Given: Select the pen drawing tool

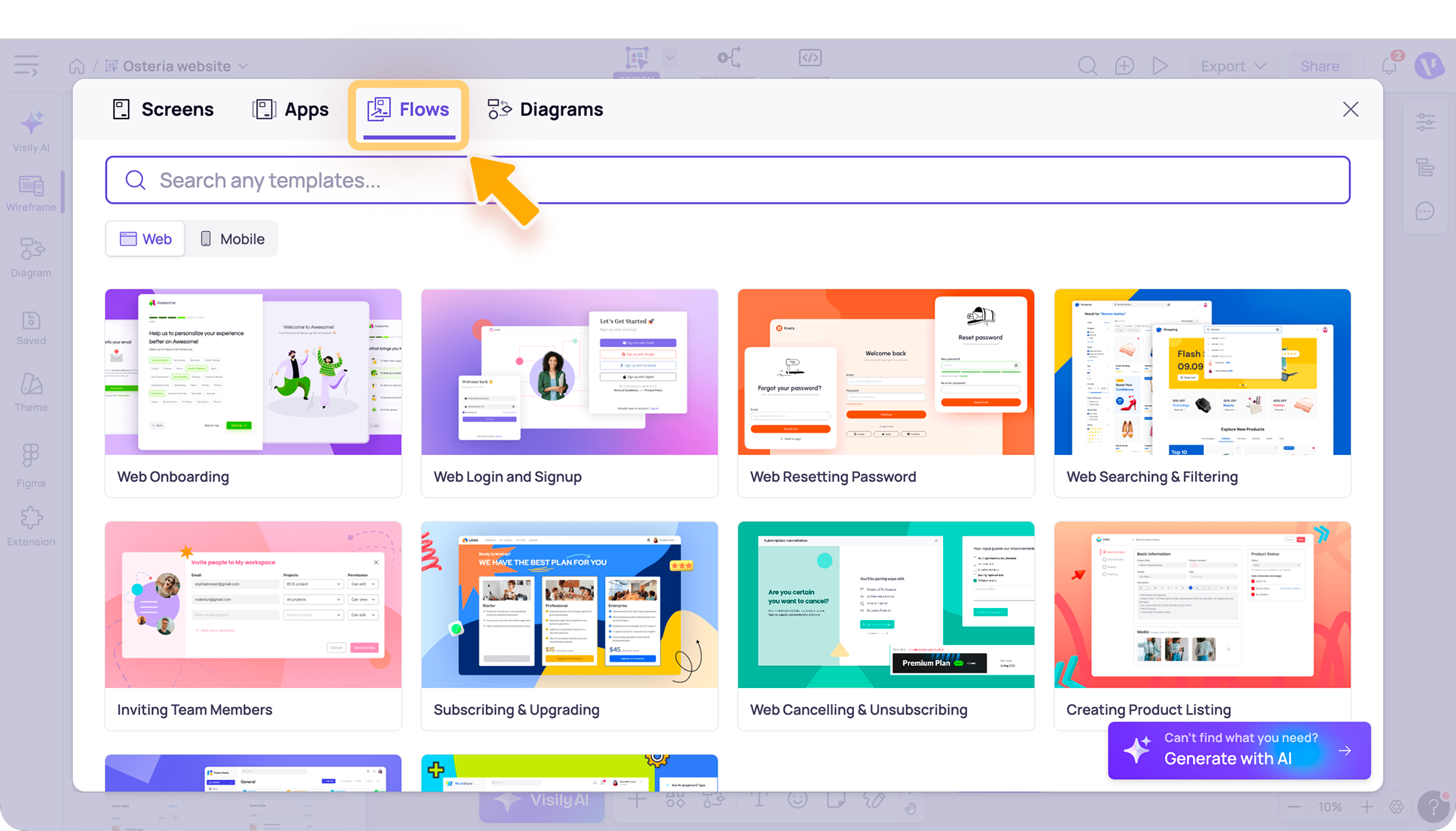Looking at the screenshot, I should click(x=874, y=800).
